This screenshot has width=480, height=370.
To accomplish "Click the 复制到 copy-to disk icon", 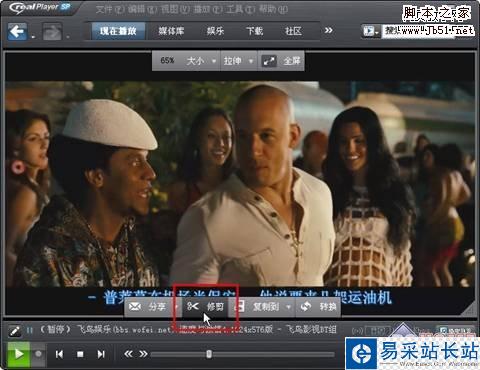I will pyautogui.click(x=239, y=307).
